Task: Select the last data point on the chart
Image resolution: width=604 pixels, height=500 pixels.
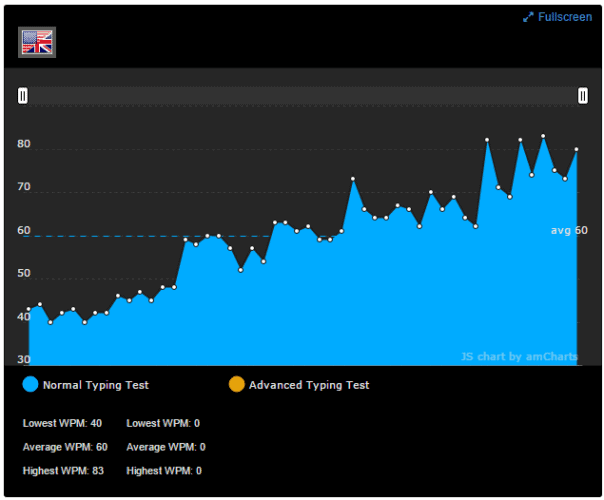Action: pos(576,149)
